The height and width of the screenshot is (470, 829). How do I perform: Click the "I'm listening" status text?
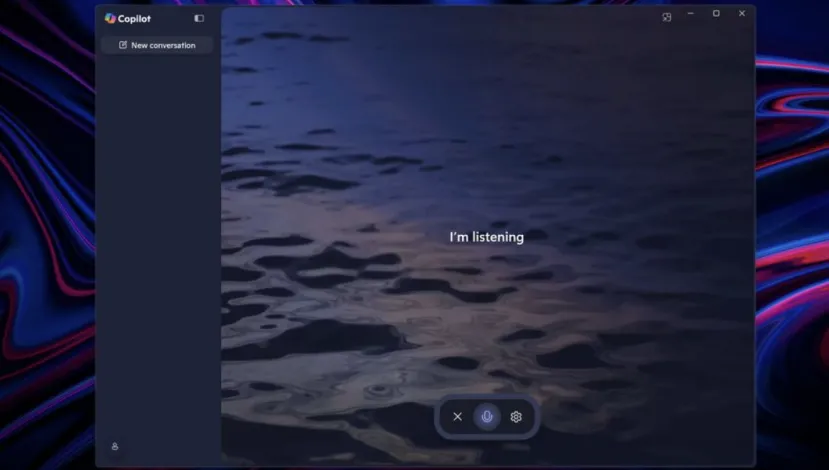click(486, 237)
